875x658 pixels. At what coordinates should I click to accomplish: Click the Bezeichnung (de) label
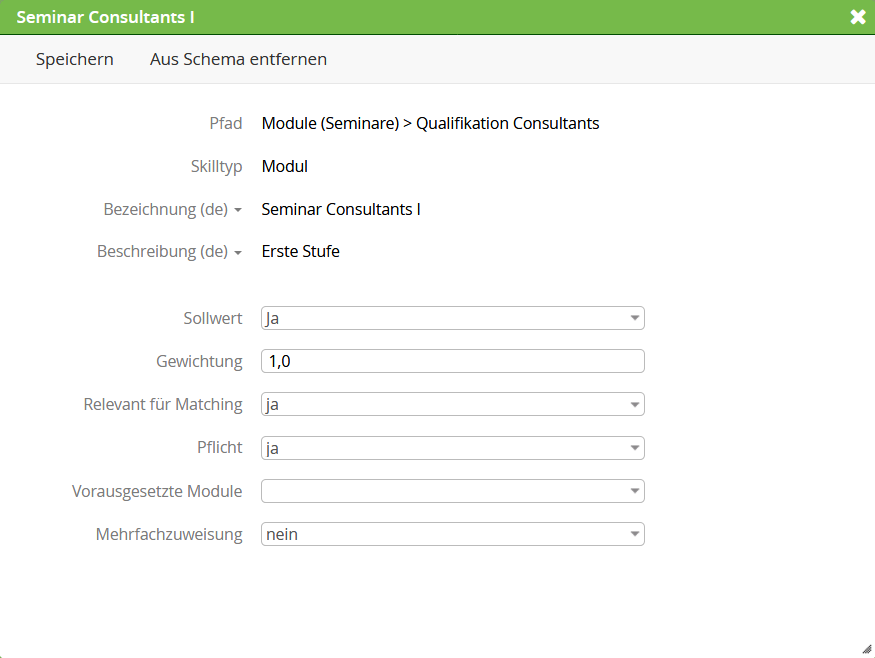coord(166,209)
